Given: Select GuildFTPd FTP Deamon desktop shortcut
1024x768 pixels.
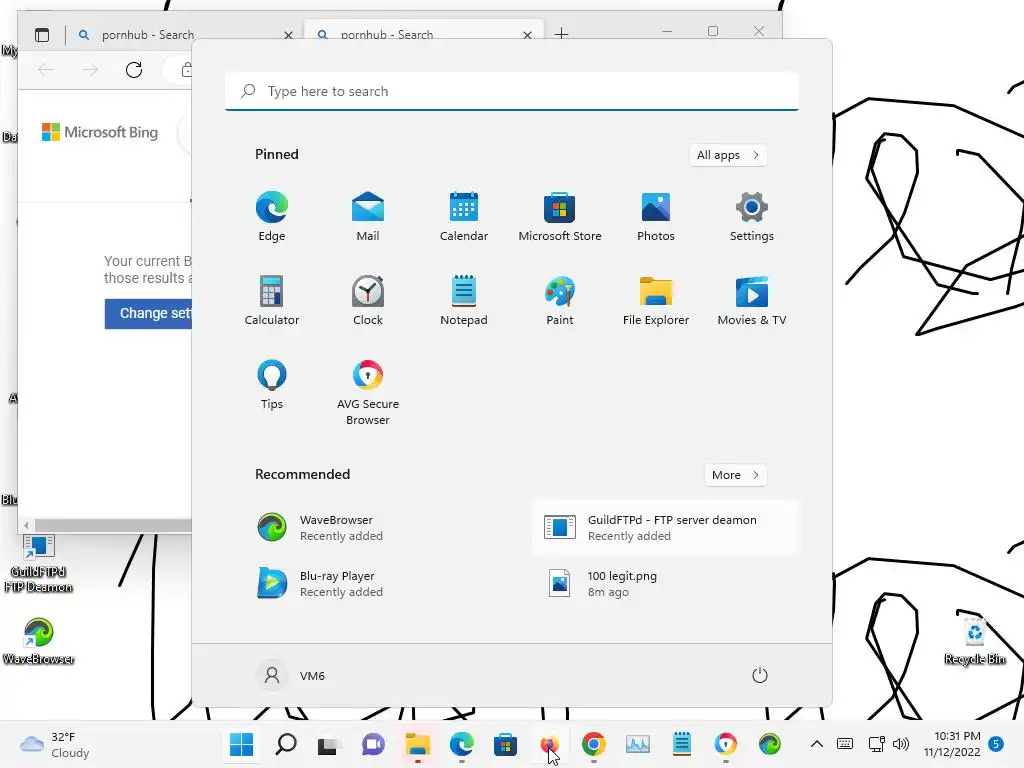Looking at the screenshot, I should [x=39, y=563].
